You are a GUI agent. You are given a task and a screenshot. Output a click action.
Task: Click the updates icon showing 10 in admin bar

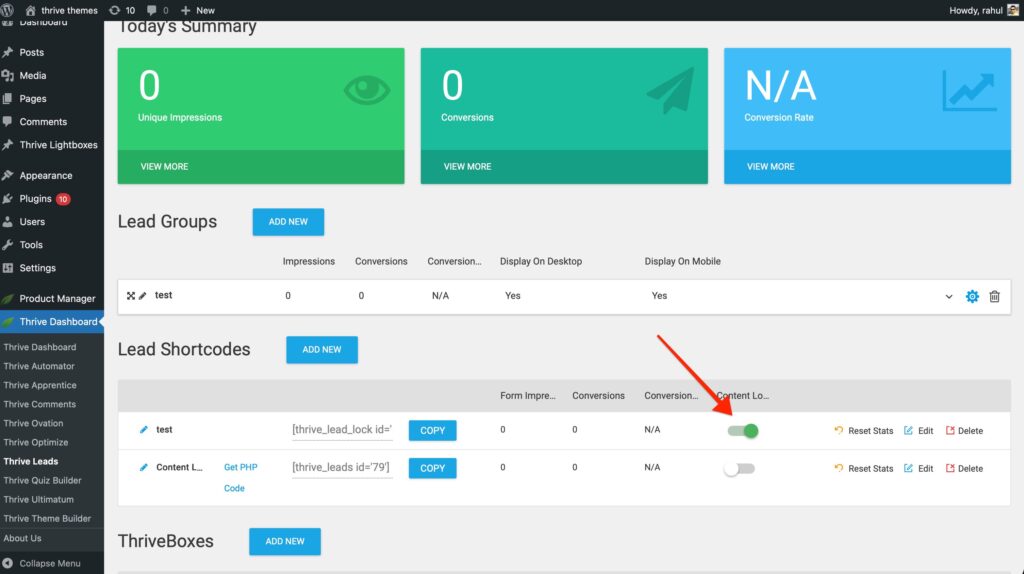tap(122, 10)
